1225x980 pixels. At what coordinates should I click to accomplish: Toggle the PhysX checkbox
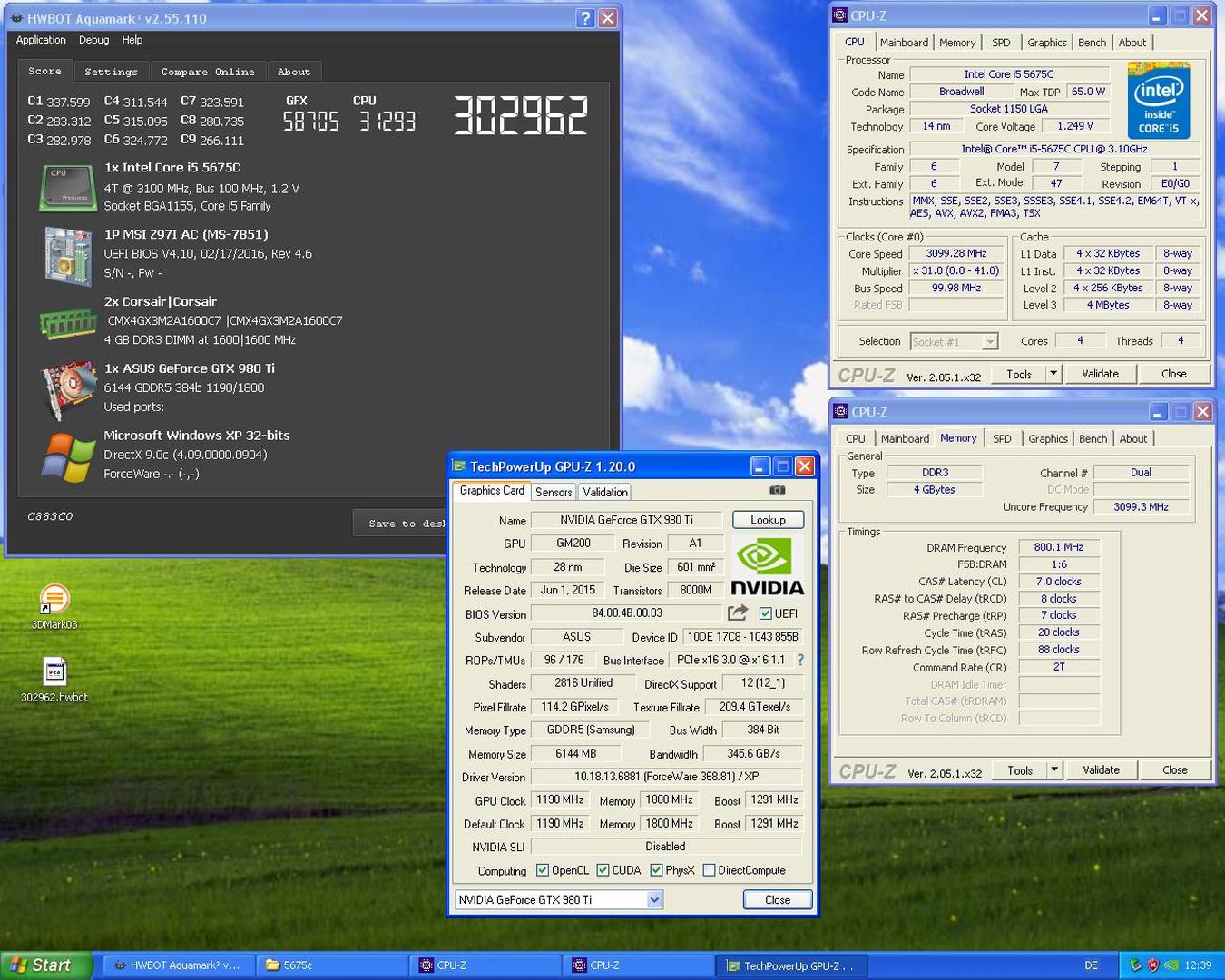pos(656,870)
